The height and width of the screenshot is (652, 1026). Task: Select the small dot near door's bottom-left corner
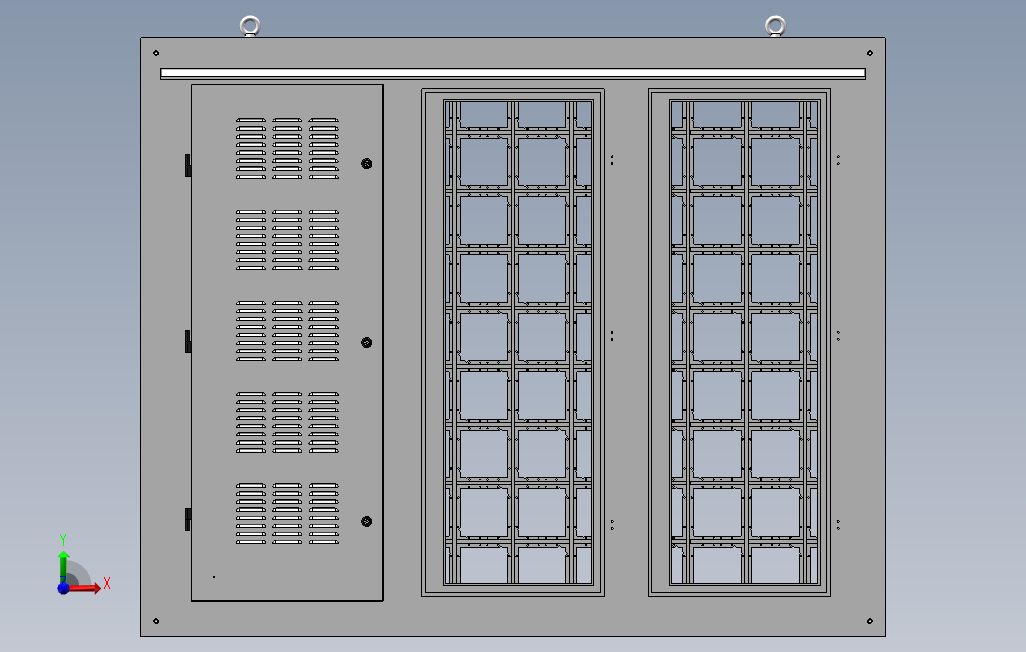click(x=214, y=577)
